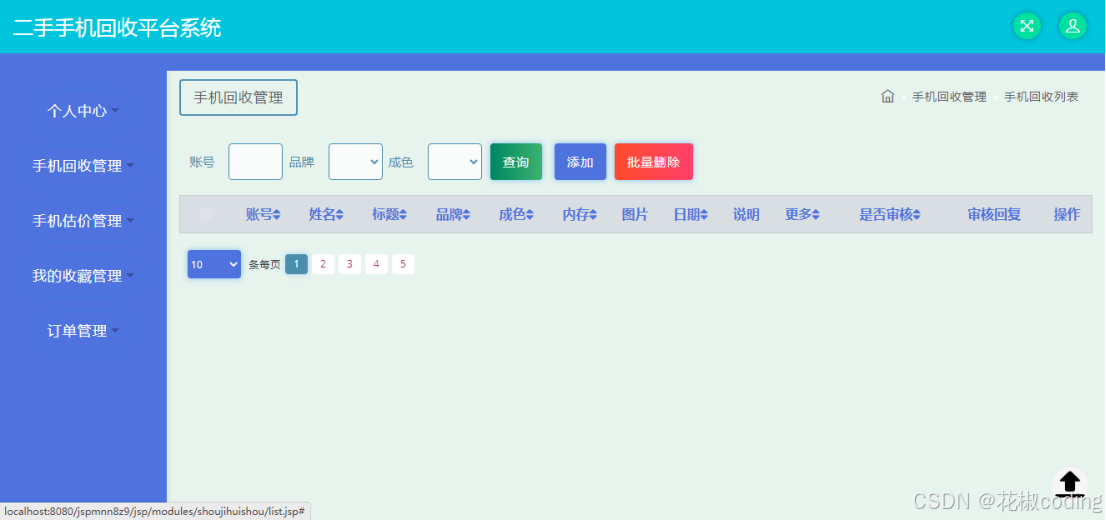
Task: Sort table by 品牌 column header
Action: tap(453, 214)
